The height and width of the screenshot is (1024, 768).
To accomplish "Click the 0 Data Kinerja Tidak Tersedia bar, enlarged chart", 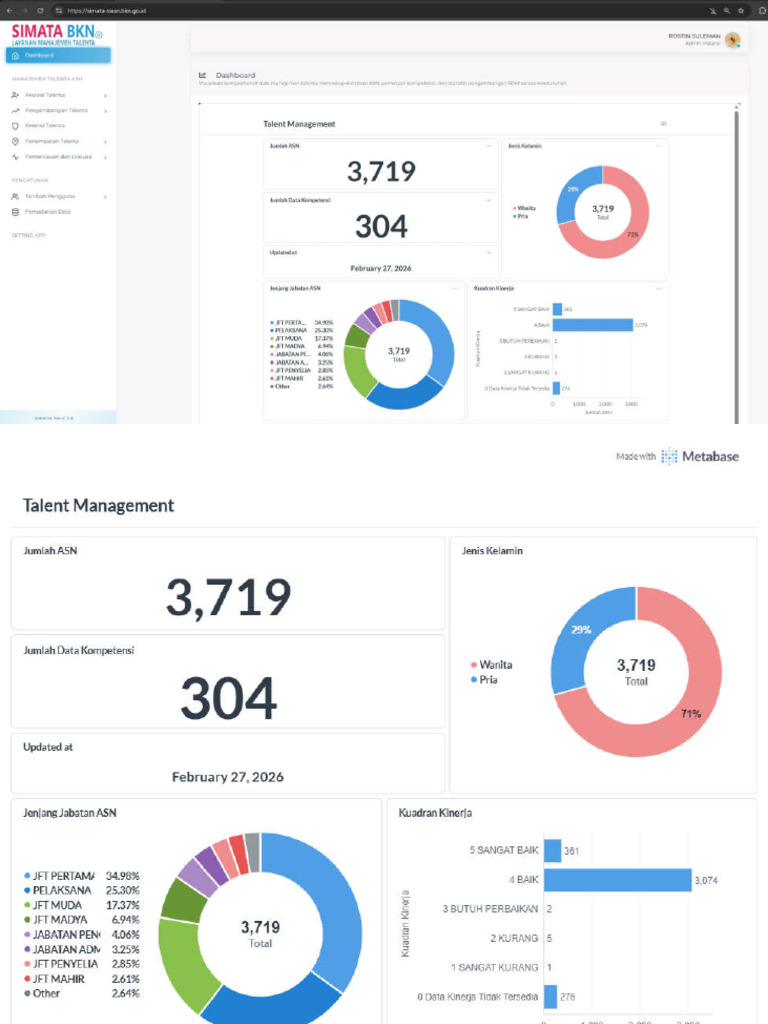I will tap(551, 997).
